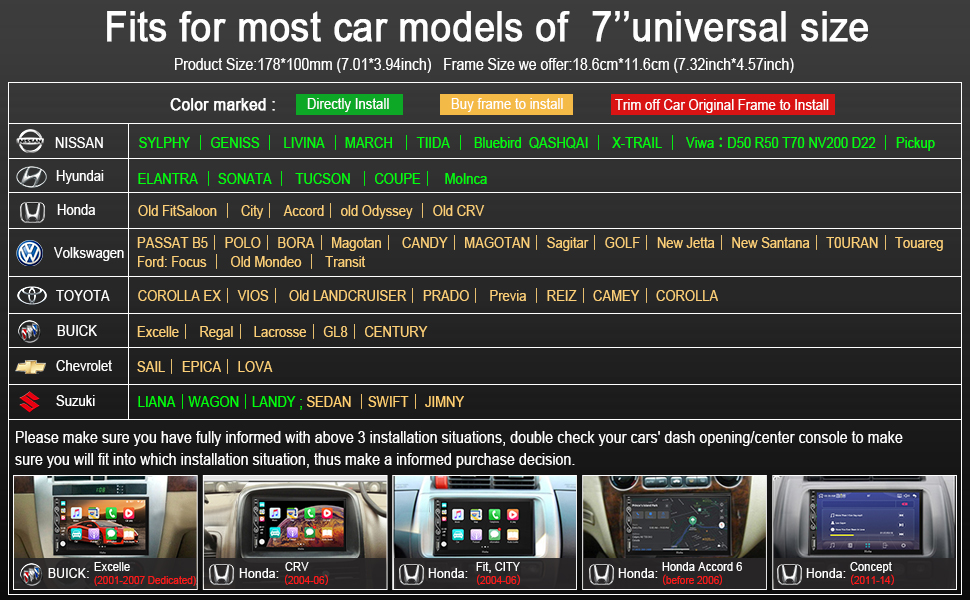
Task: Click Honda logo beside Concept caption
Action: tap(789, 574)
